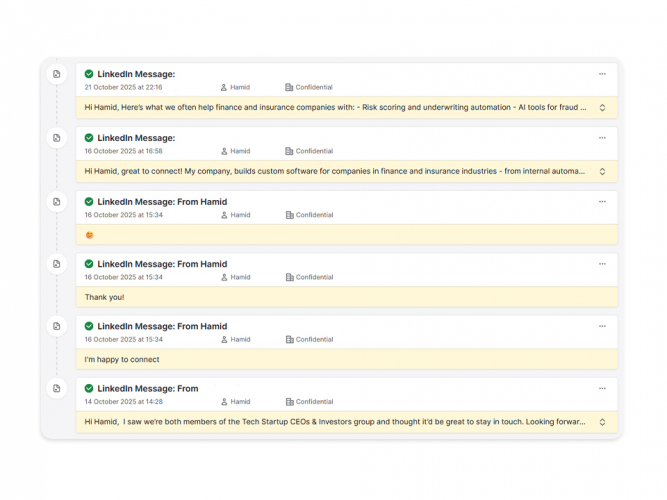667x500 pixels.
Task: Open Confidential company on emoji message card
Action: pos(314,215)
